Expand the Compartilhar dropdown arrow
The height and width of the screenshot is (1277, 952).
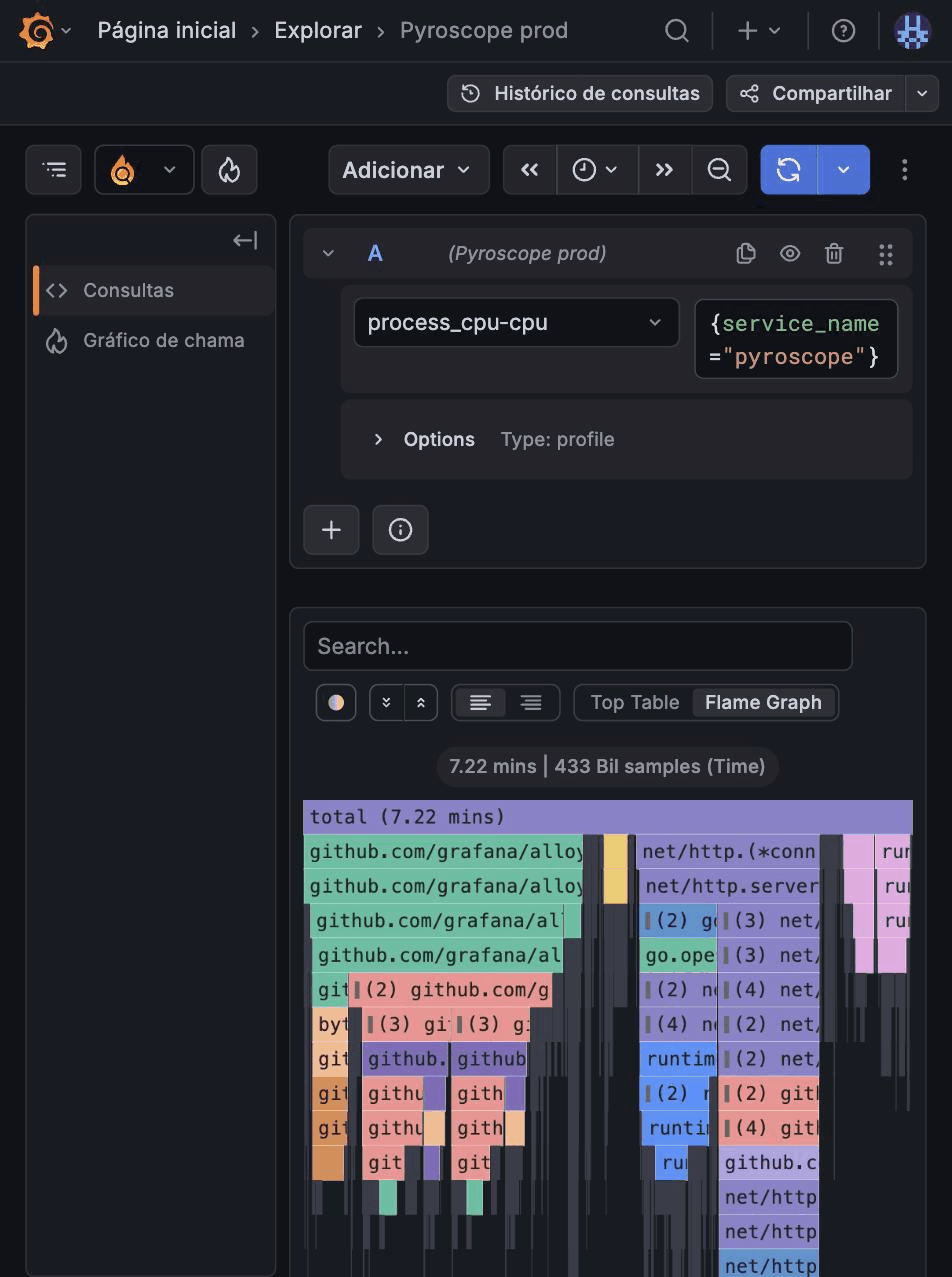[x=922, y=93]
